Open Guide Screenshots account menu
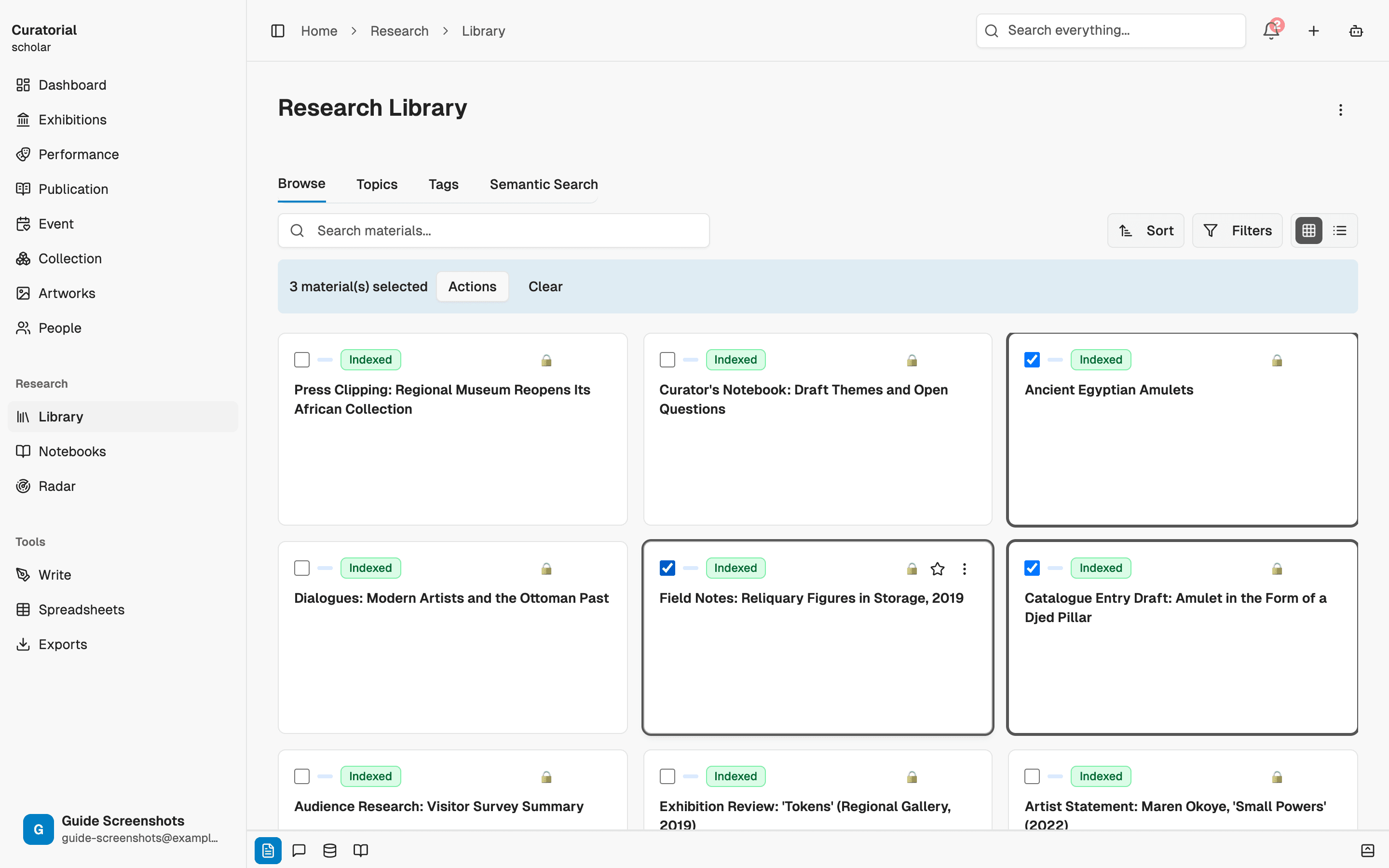The image size is (1389, 868). coord(123,829)
